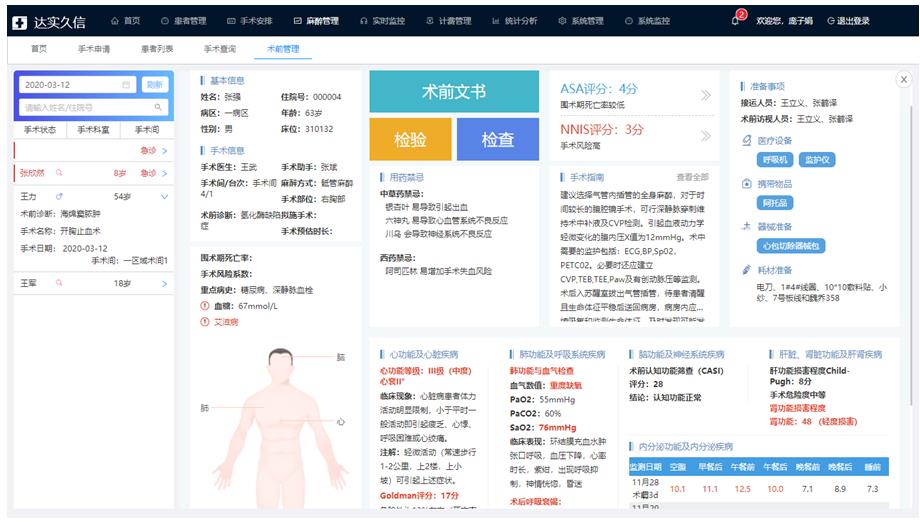This screenshot has height=524, width=920.
Task: Expand the 王军 patient row arrow
Action: (x=165, y=284)
